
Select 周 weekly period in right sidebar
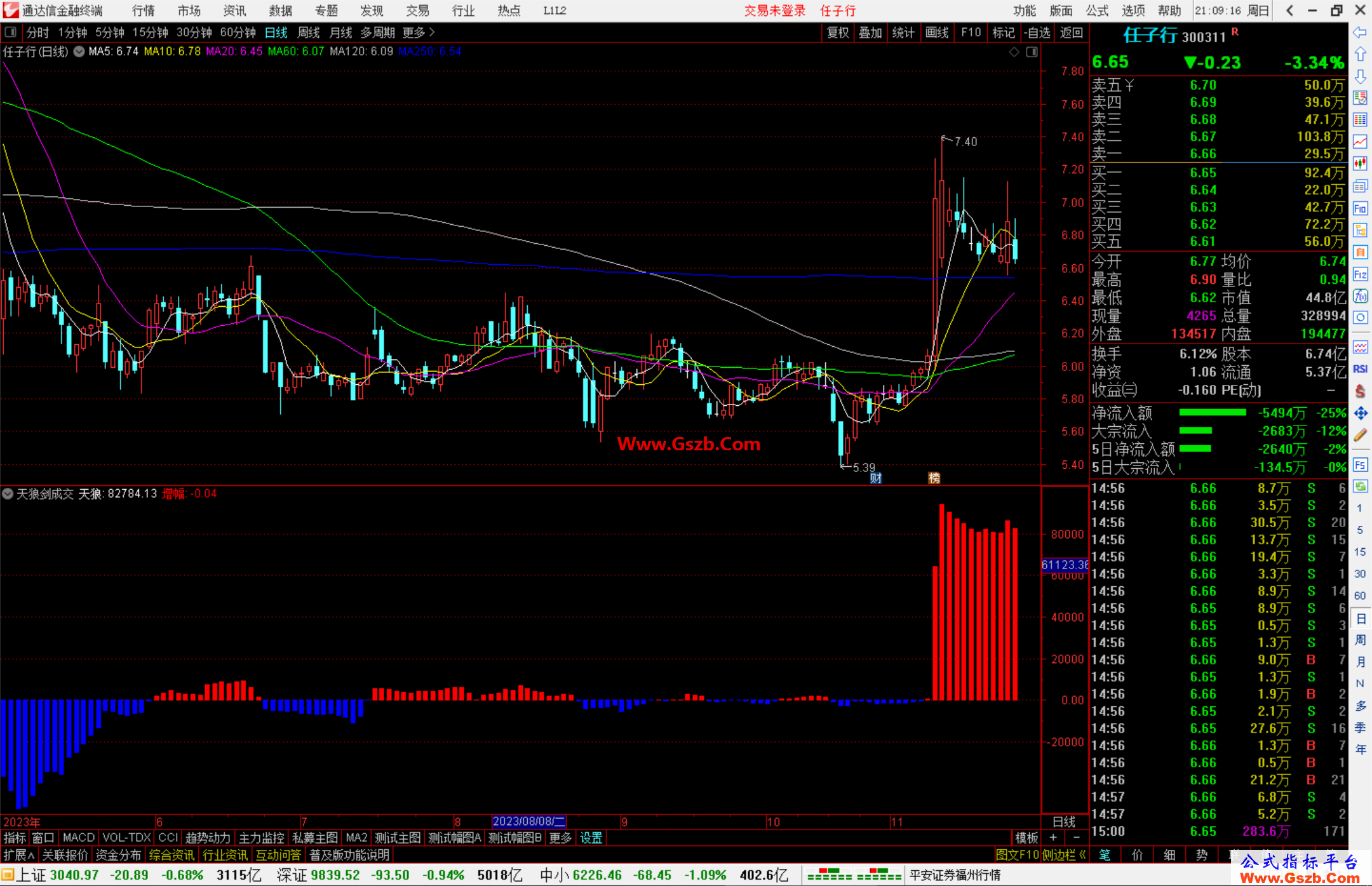[x=1361, y=640]
